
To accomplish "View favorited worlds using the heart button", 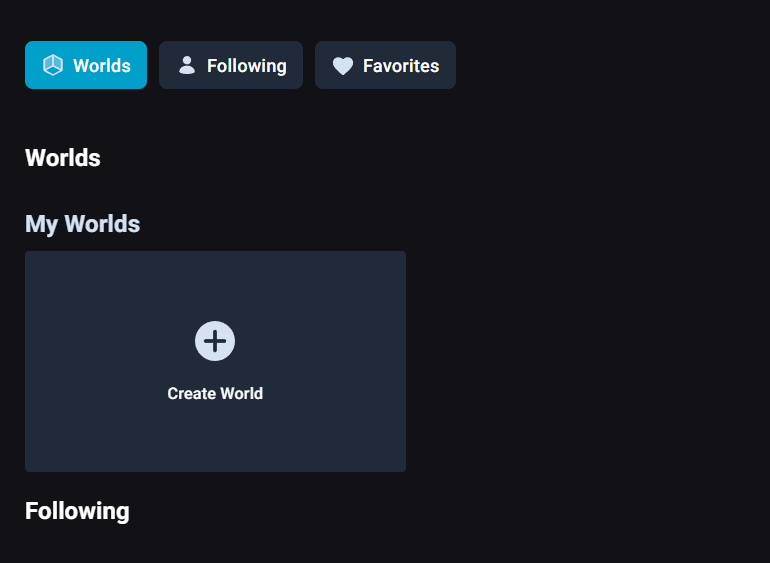I will [x=385, y=65].
